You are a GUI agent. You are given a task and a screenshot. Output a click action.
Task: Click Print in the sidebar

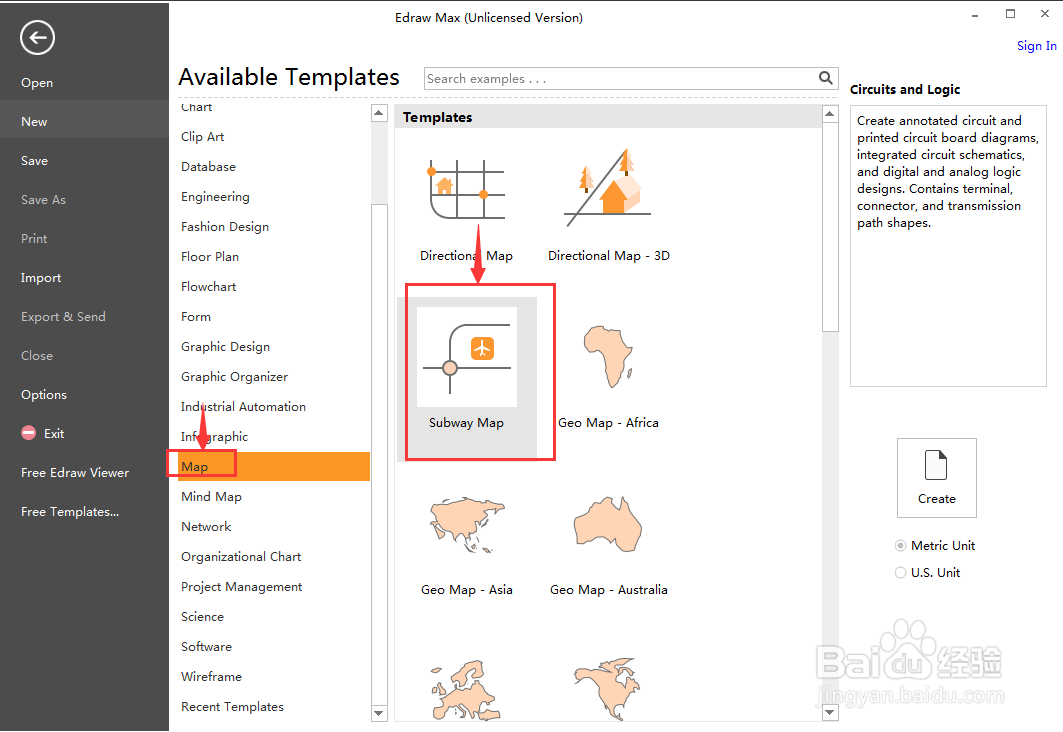(34, 239)
